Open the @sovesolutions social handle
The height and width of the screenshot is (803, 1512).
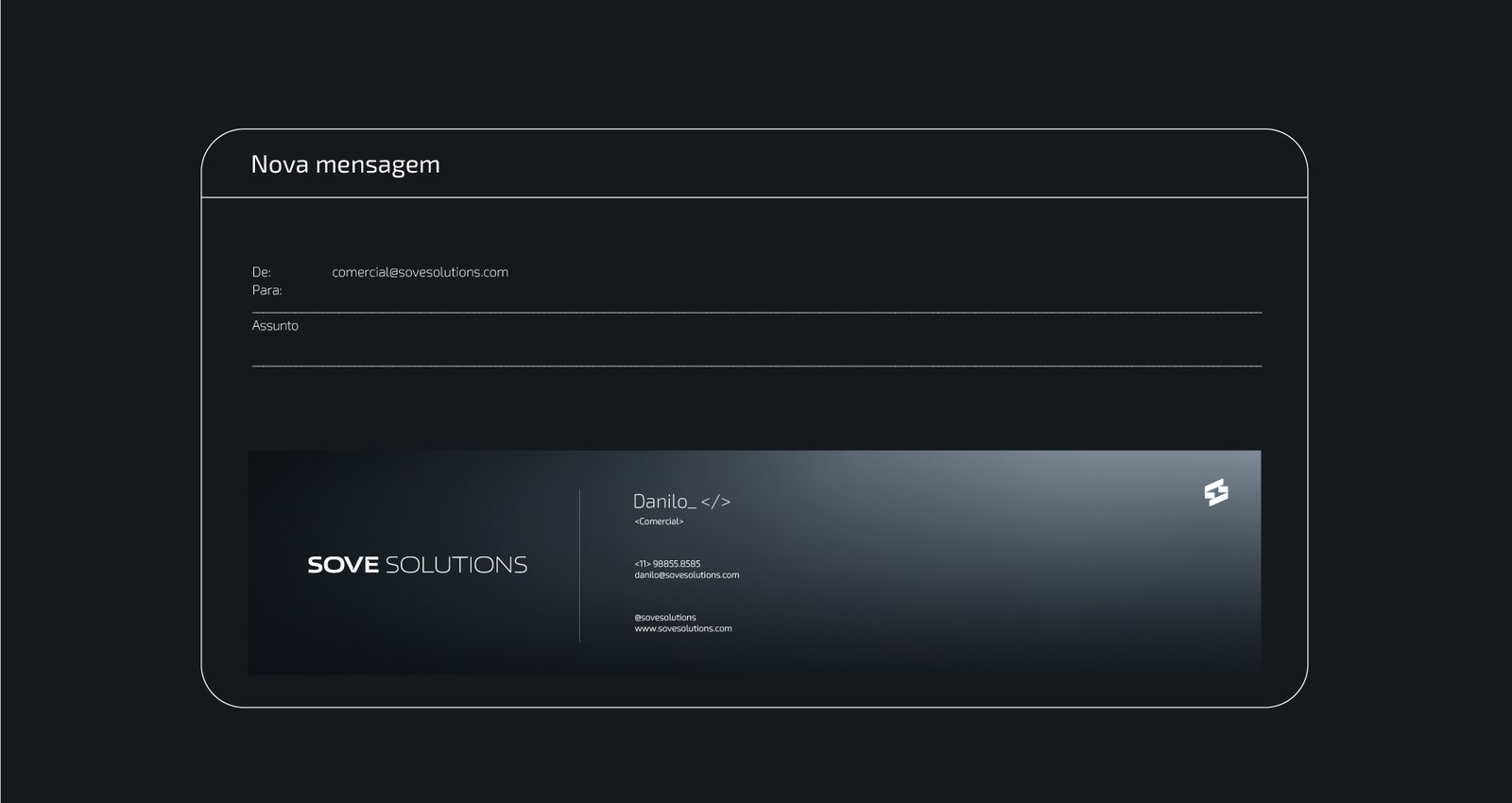665,618
